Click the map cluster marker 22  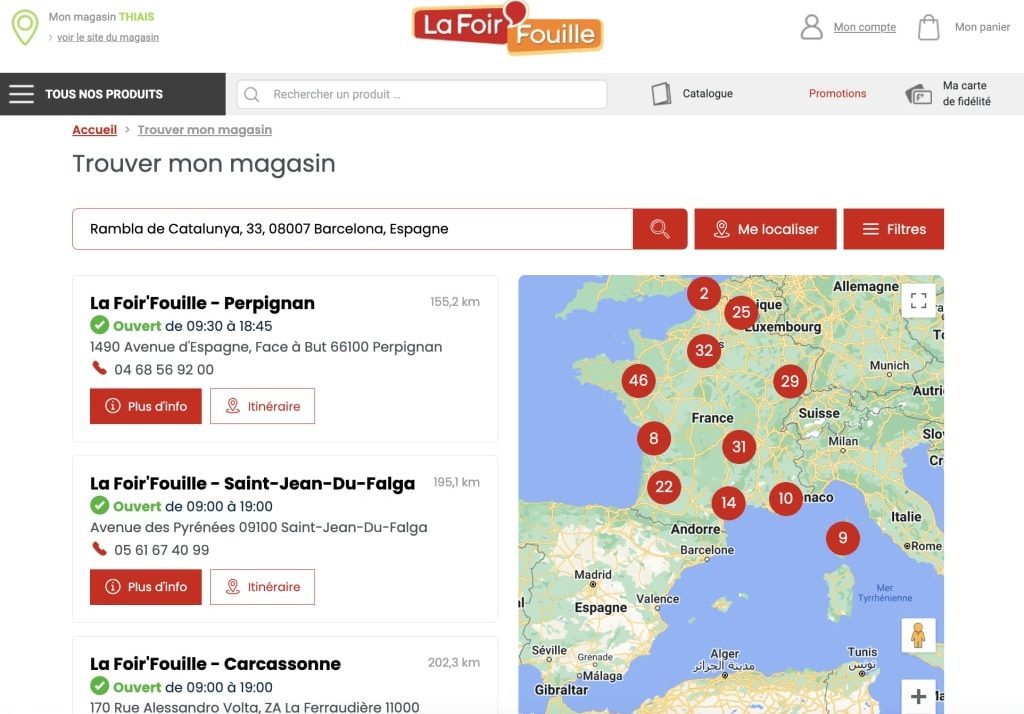tap(664, 487)
